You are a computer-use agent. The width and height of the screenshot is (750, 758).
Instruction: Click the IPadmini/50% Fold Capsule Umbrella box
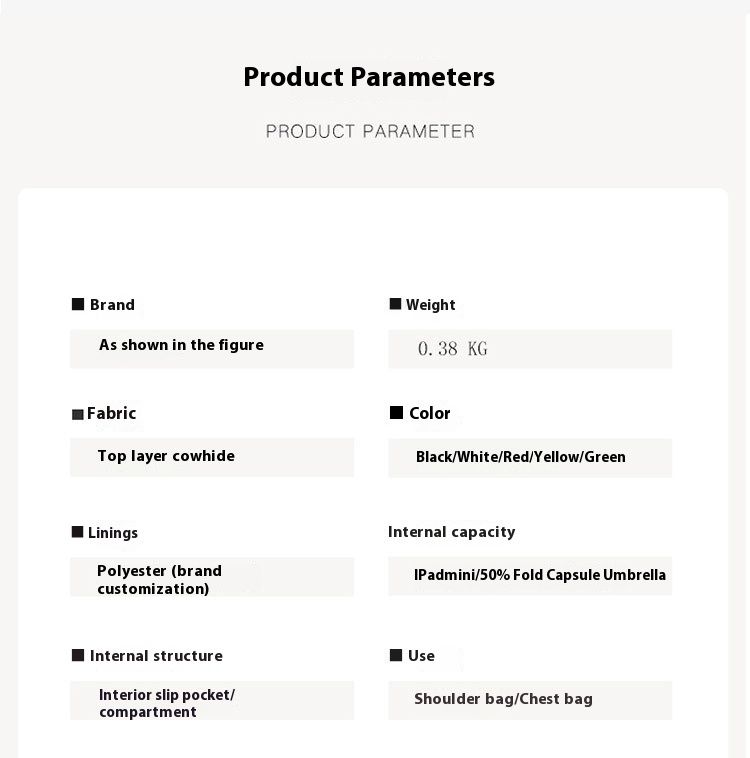(x=529, y=576)
